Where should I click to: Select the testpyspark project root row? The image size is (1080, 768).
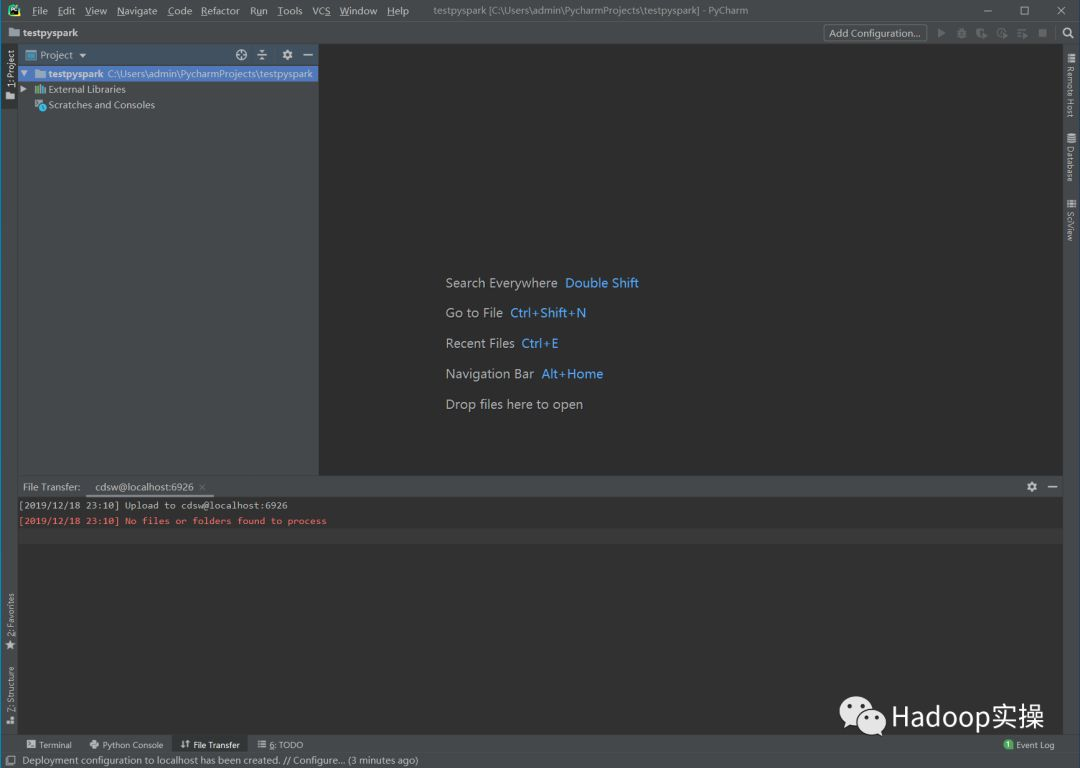(168, 74)
